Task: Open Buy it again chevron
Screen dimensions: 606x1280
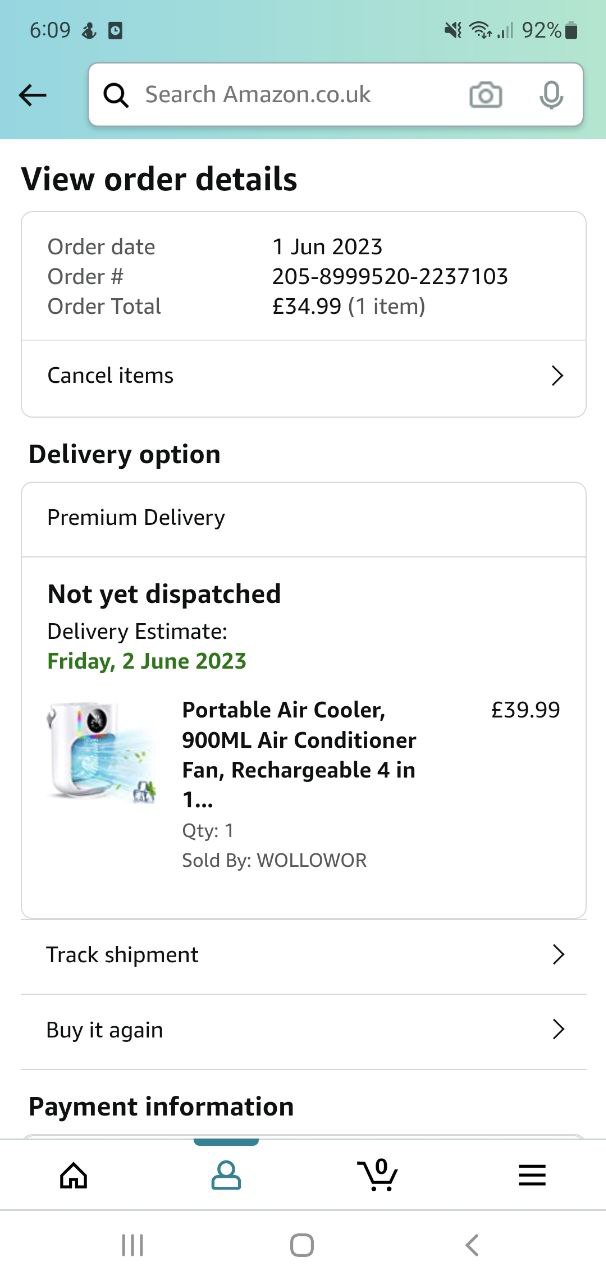Action: (558, 1030)
